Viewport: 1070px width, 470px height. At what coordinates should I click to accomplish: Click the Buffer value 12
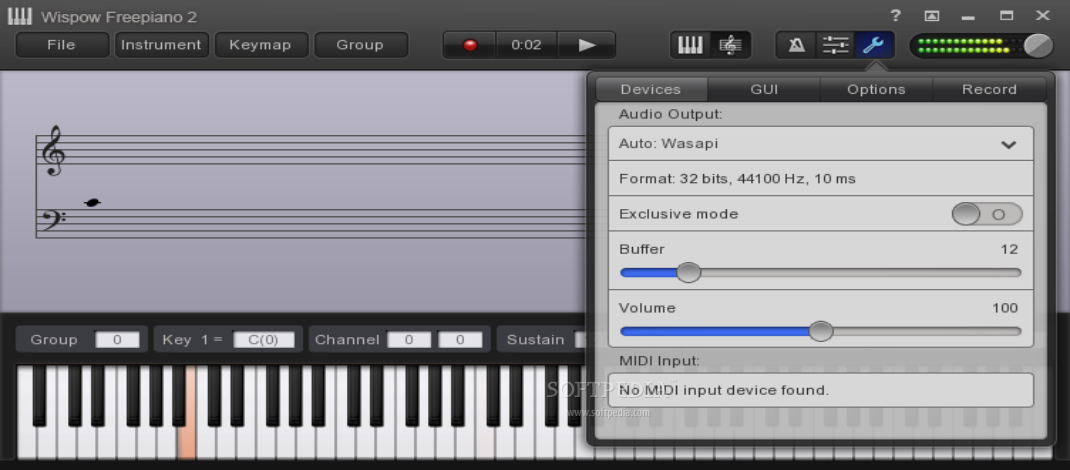click(1009, 250)
